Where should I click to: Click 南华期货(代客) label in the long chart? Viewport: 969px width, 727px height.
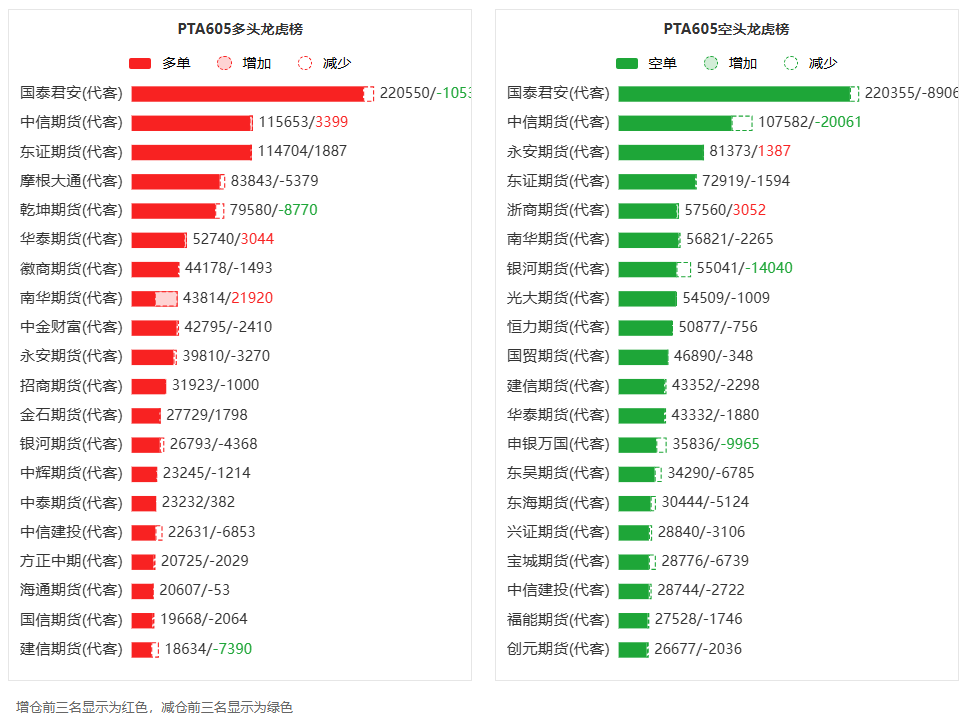pyautogui.click(x=71, y=298)
